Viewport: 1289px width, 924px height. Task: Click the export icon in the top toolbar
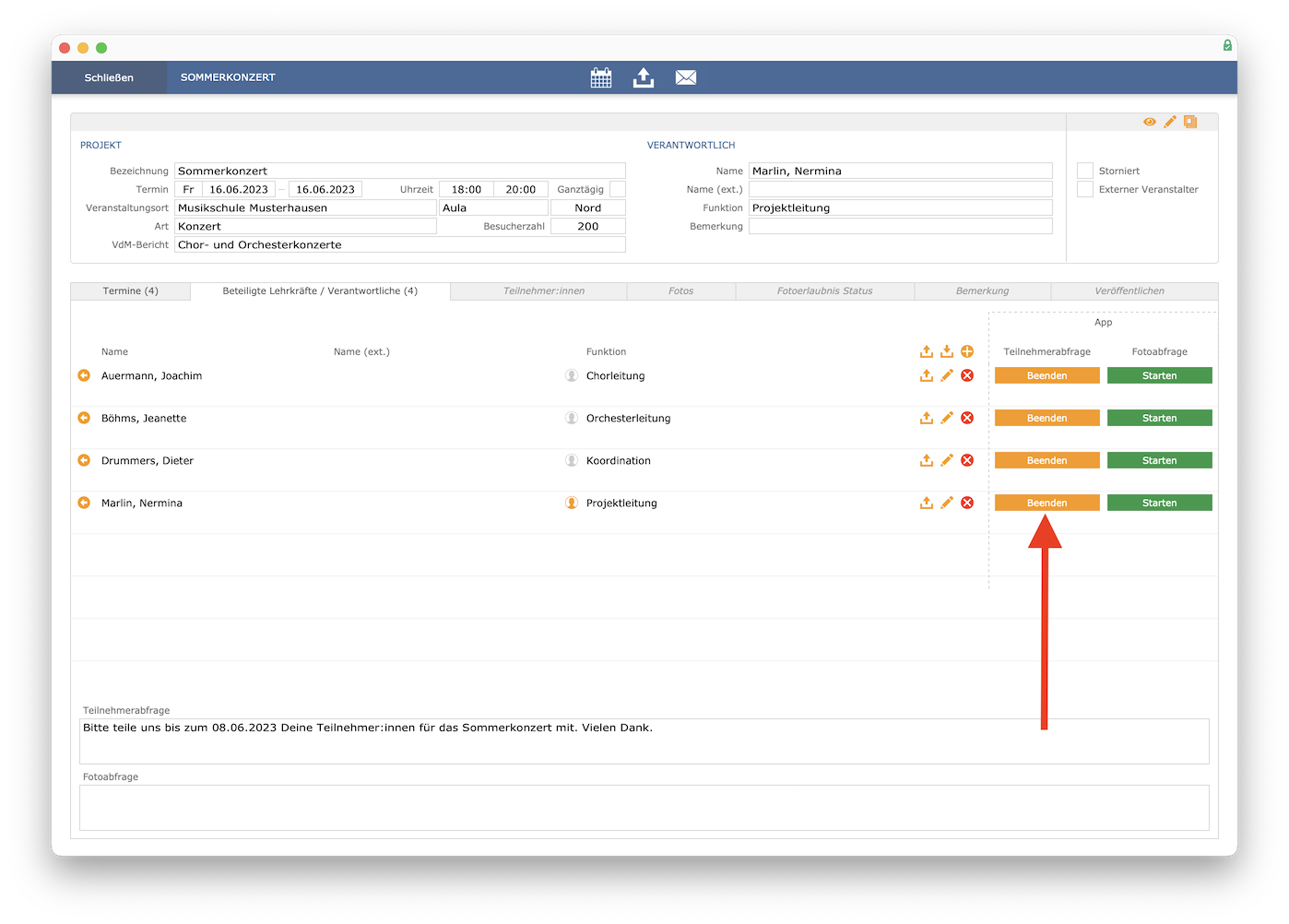click(644, 77)
